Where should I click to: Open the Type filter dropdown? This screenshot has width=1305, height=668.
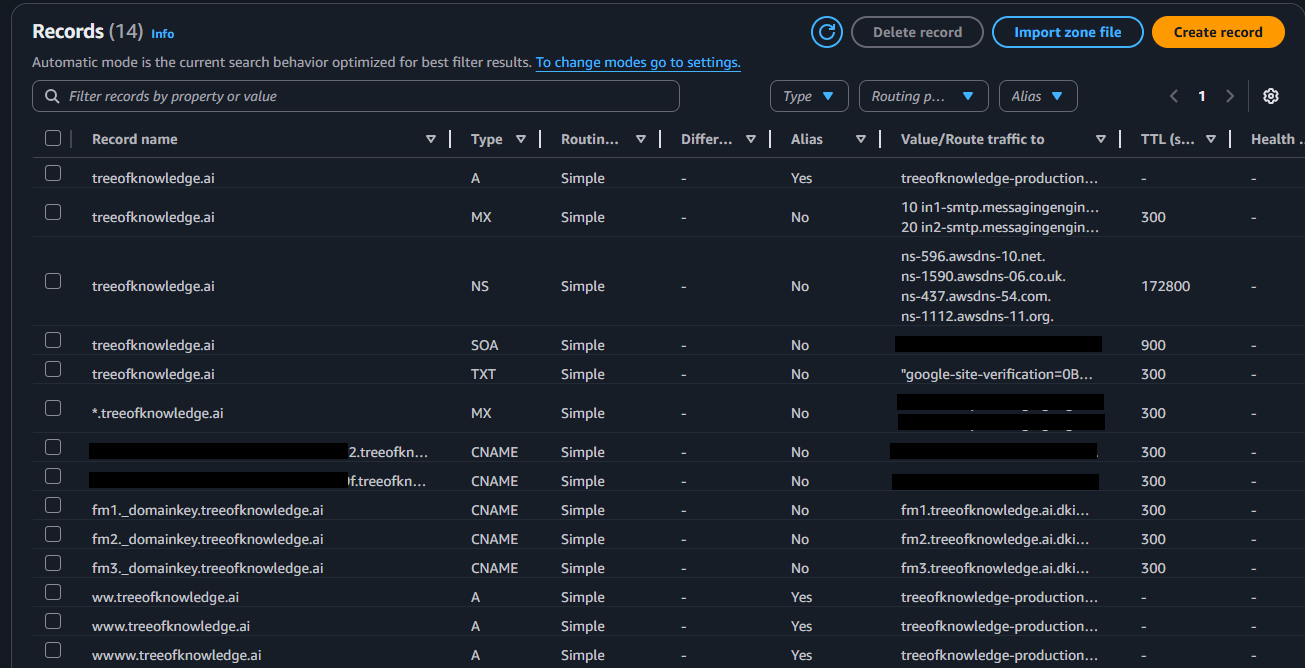(x=809, y=96)
